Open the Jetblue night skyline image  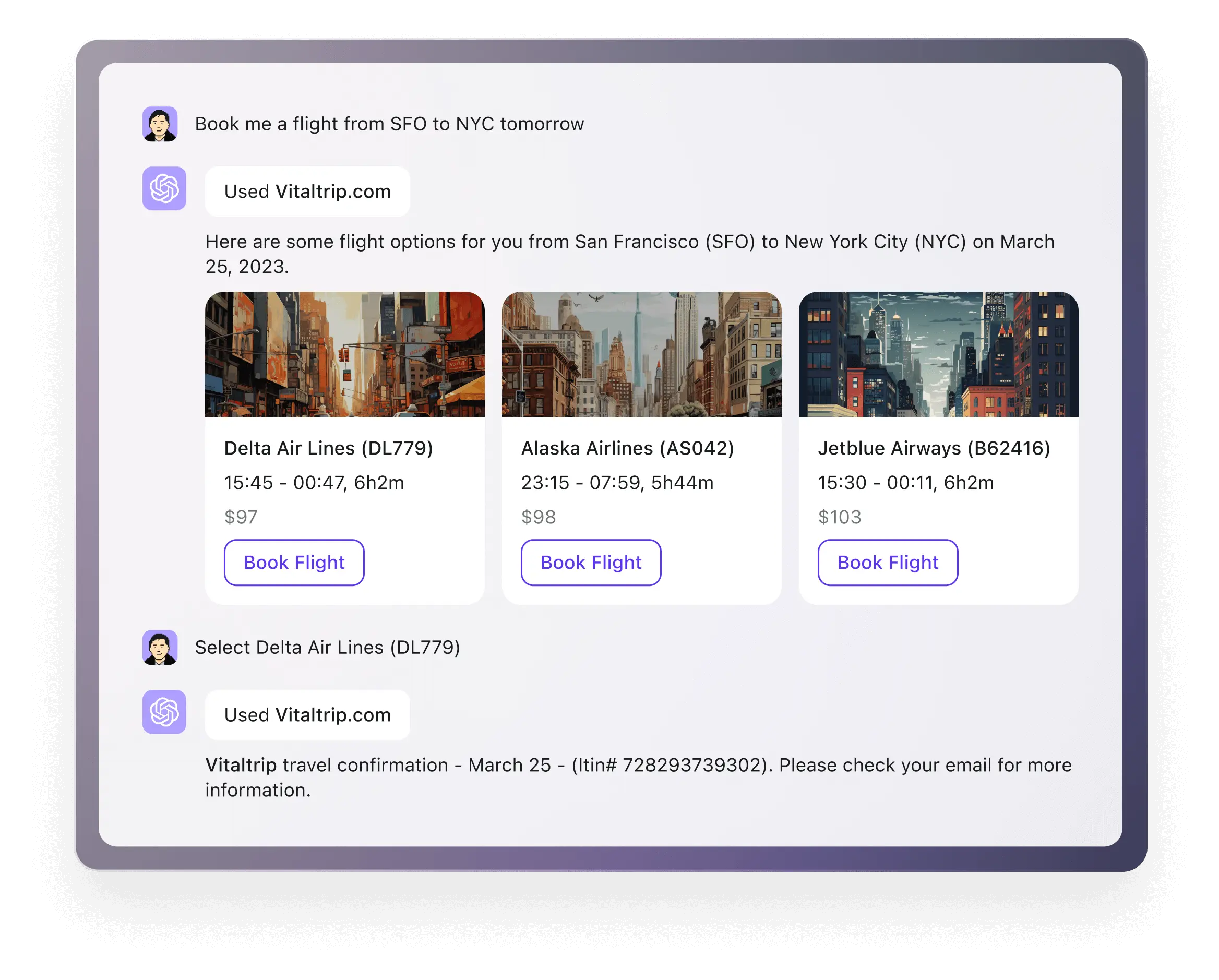click(938, 354)
